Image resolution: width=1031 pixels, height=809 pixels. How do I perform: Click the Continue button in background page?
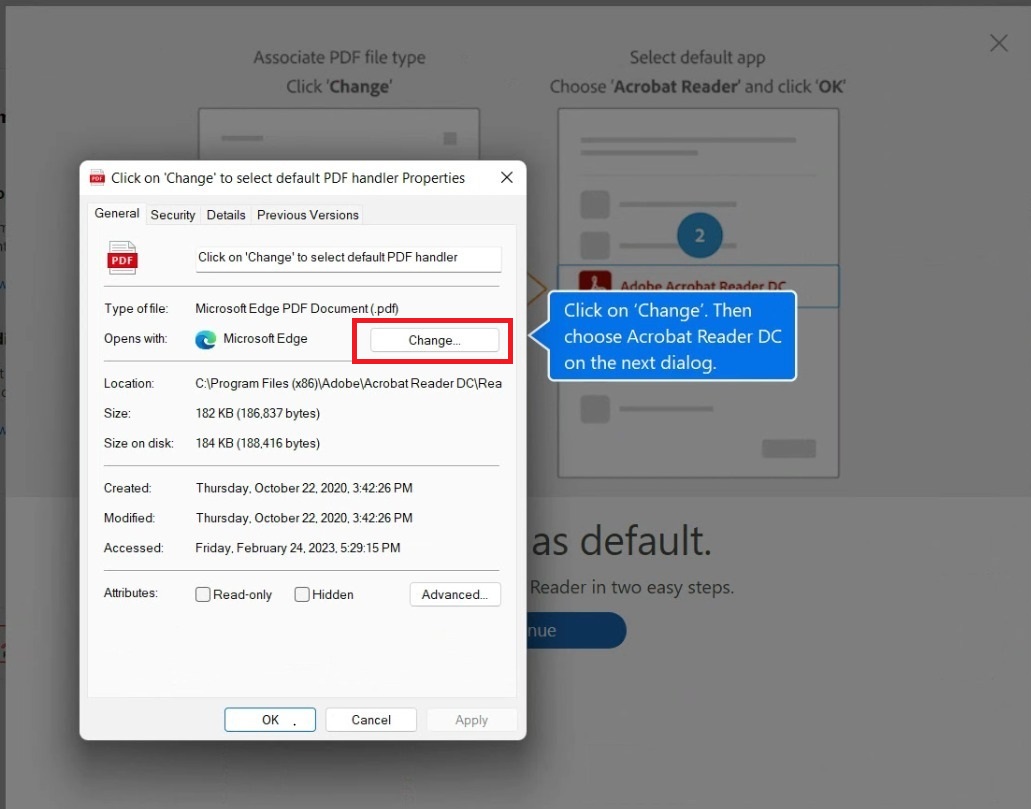click(576, 630)
